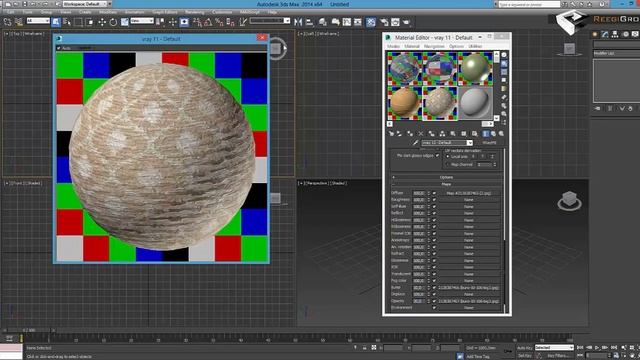The height and width of the screenshot is (360, 640).
Task: Disable the Bump map checkbox
Action: click(434, 288)
